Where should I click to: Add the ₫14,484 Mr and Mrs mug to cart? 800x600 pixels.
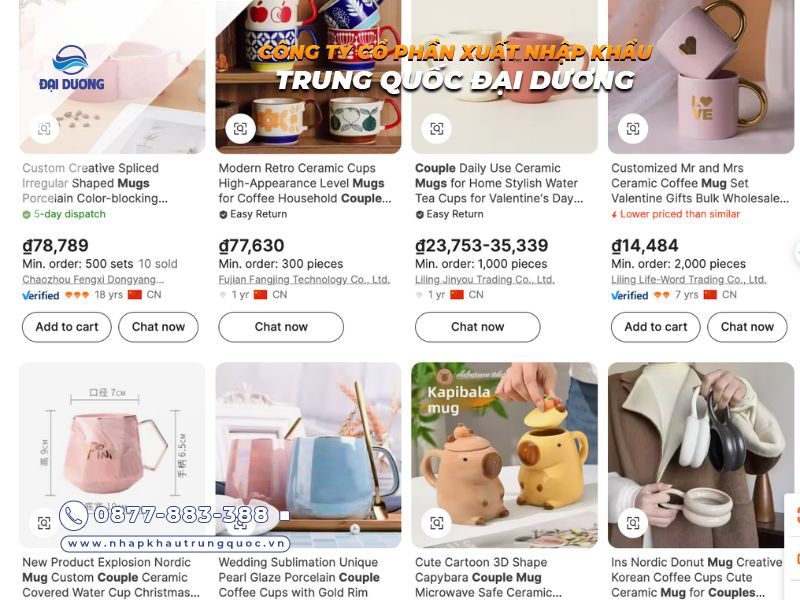tap(656, 327)
